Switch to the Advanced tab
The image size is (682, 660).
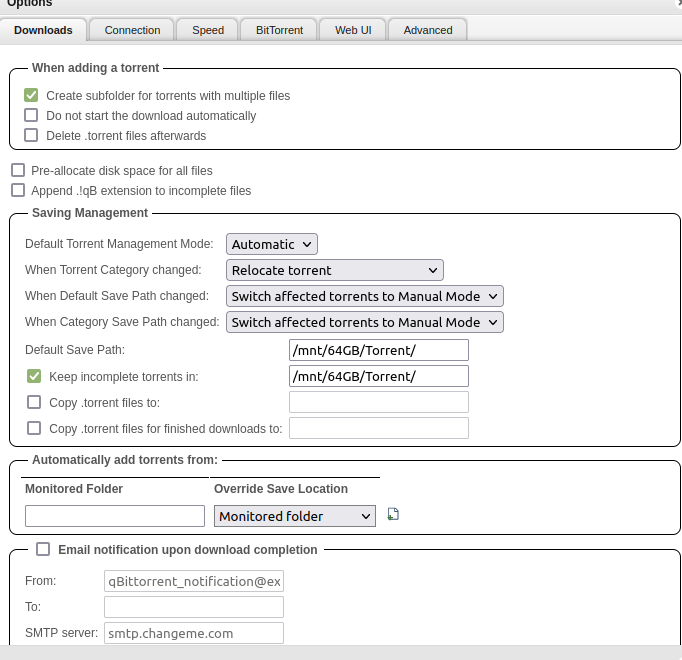click(x=428, y=30)
